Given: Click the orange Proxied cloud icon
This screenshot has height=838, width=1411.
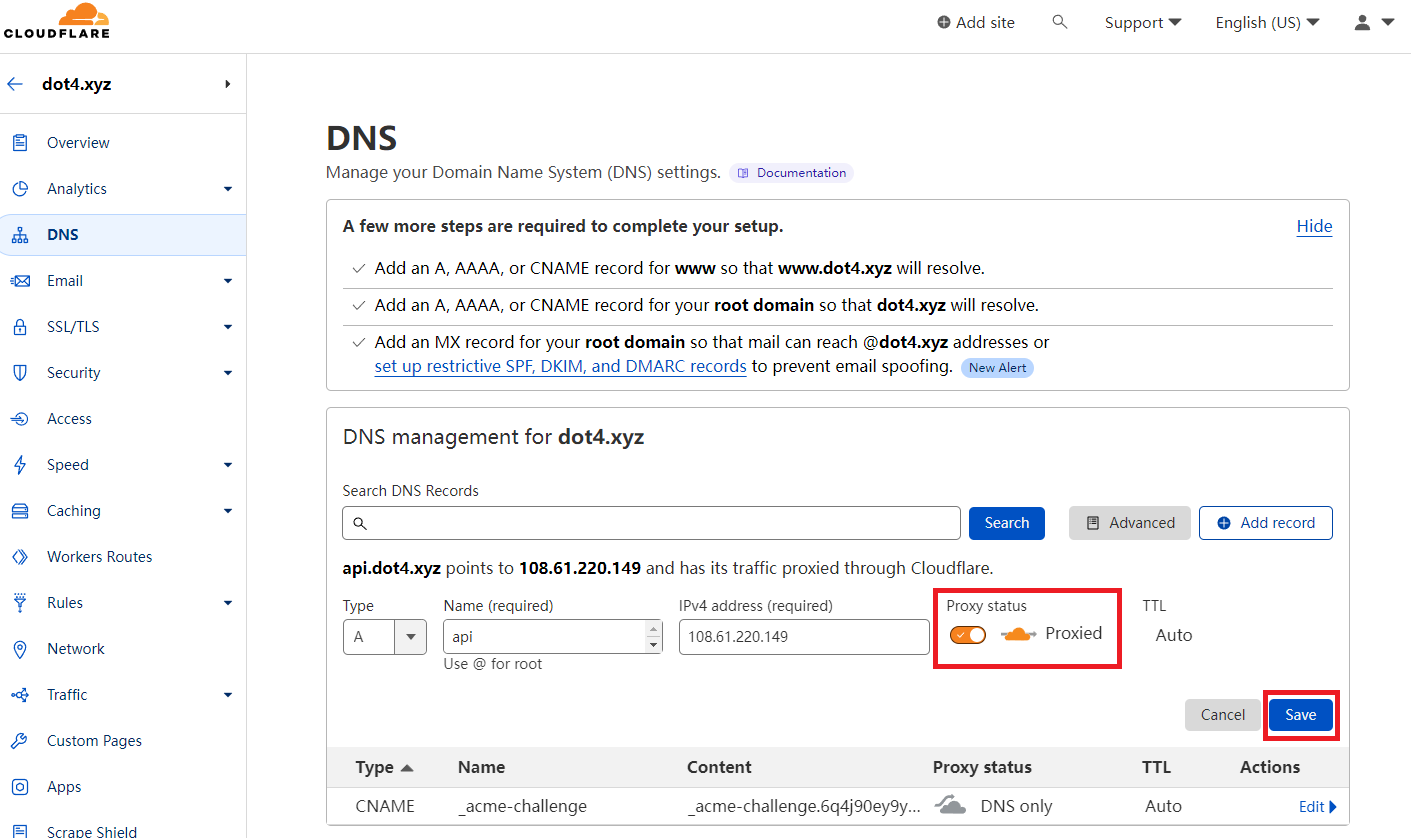Looking at the screenshot, I should pos(1018,634).
